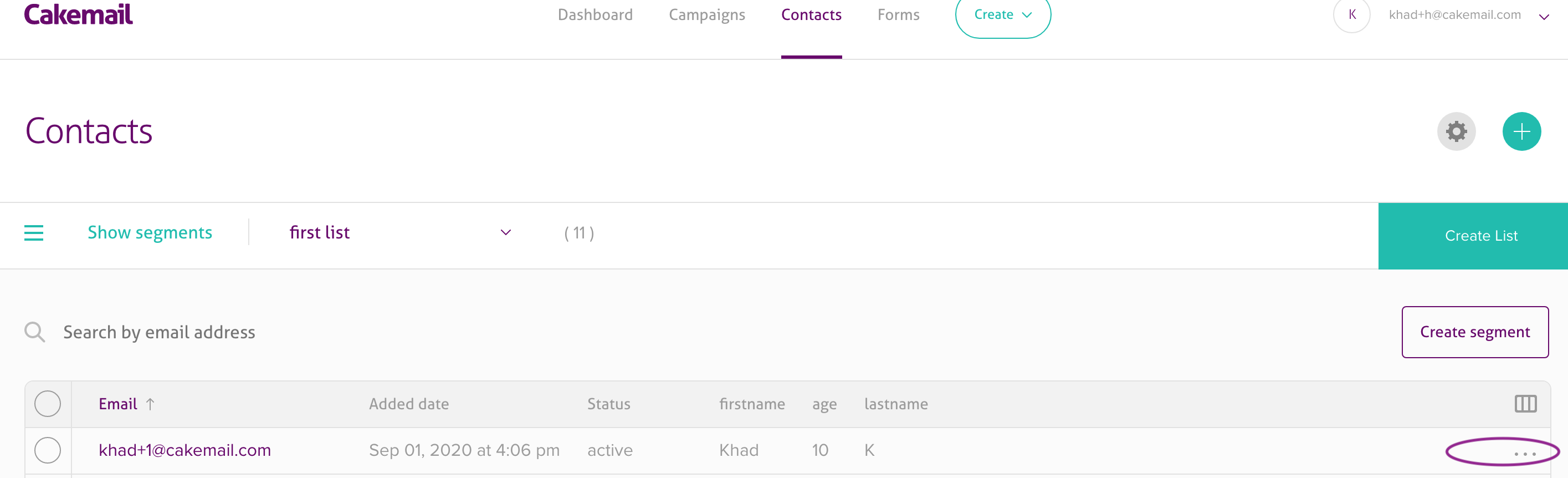1568x478 pixels.
Task: Click the Show segments link
Action: pos(150,232)
